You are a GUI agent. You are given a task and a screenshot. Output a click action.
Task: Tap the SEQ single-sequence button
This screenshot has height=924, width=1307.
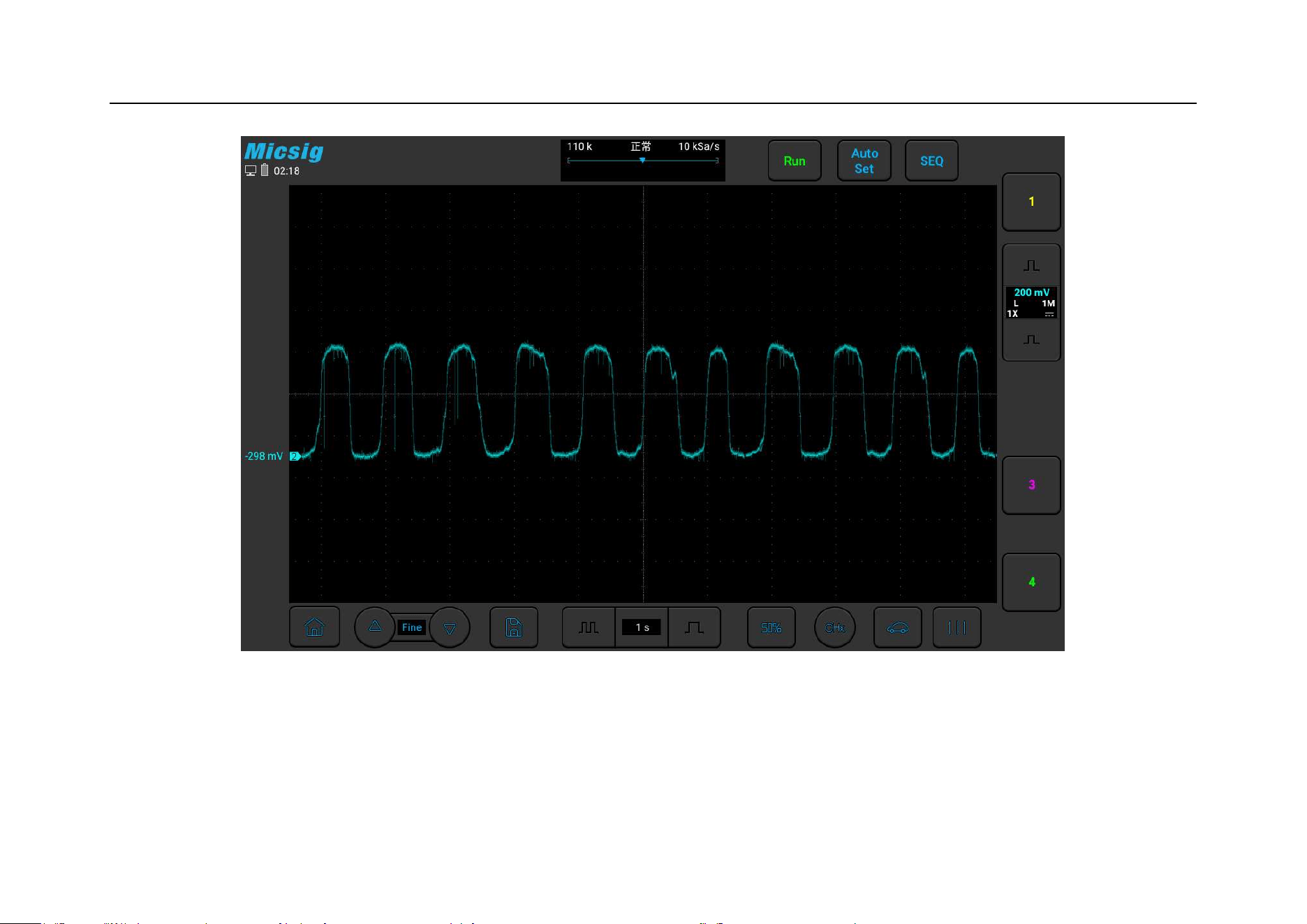931,161
